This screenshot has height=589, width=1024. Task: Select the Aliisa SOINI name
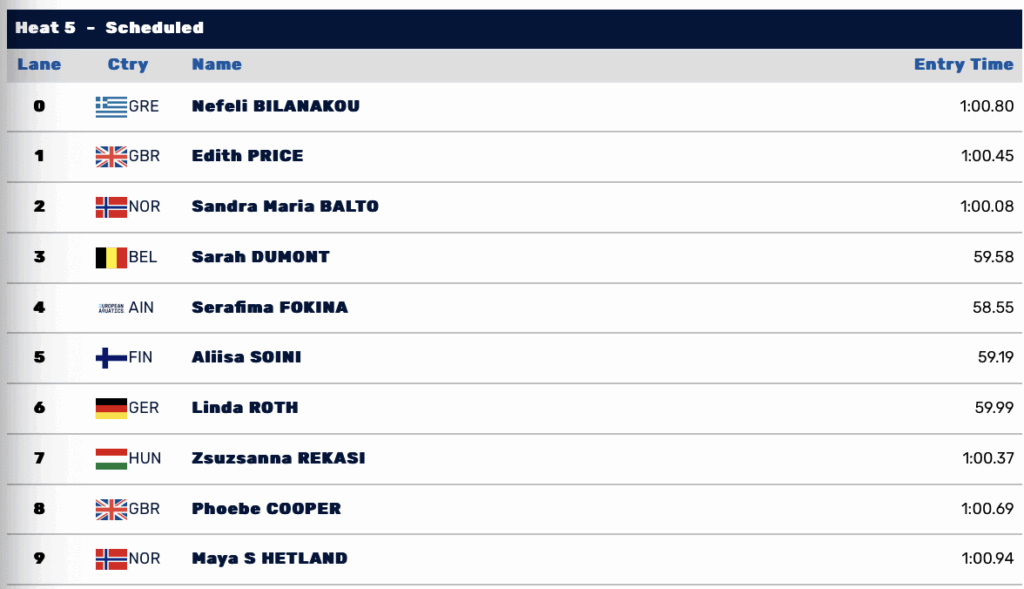tap(246, 357)
